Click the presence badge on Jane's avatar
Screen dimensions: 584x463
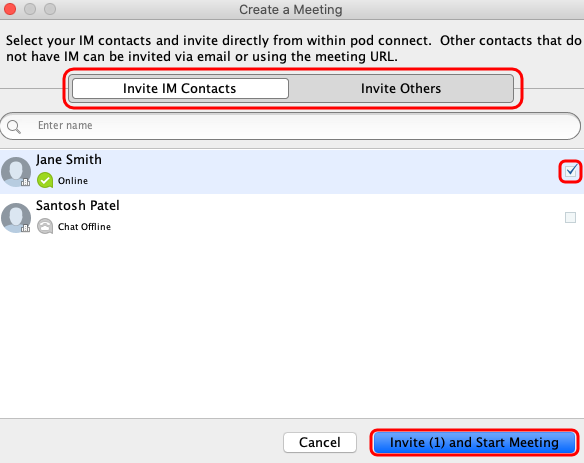click(x=25, y=182)
